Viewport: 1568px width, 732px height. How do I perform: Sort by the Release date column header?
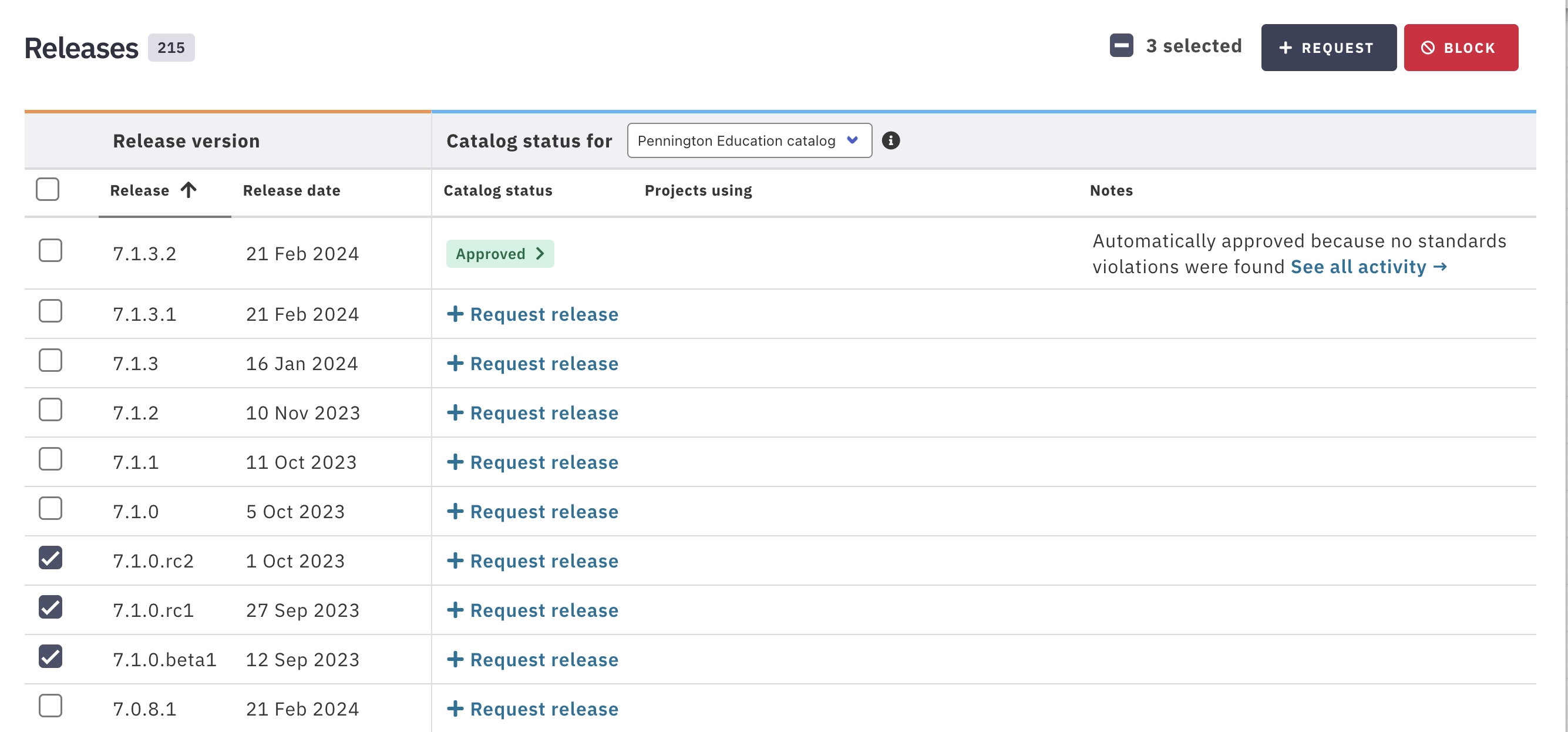pos(291,190)
